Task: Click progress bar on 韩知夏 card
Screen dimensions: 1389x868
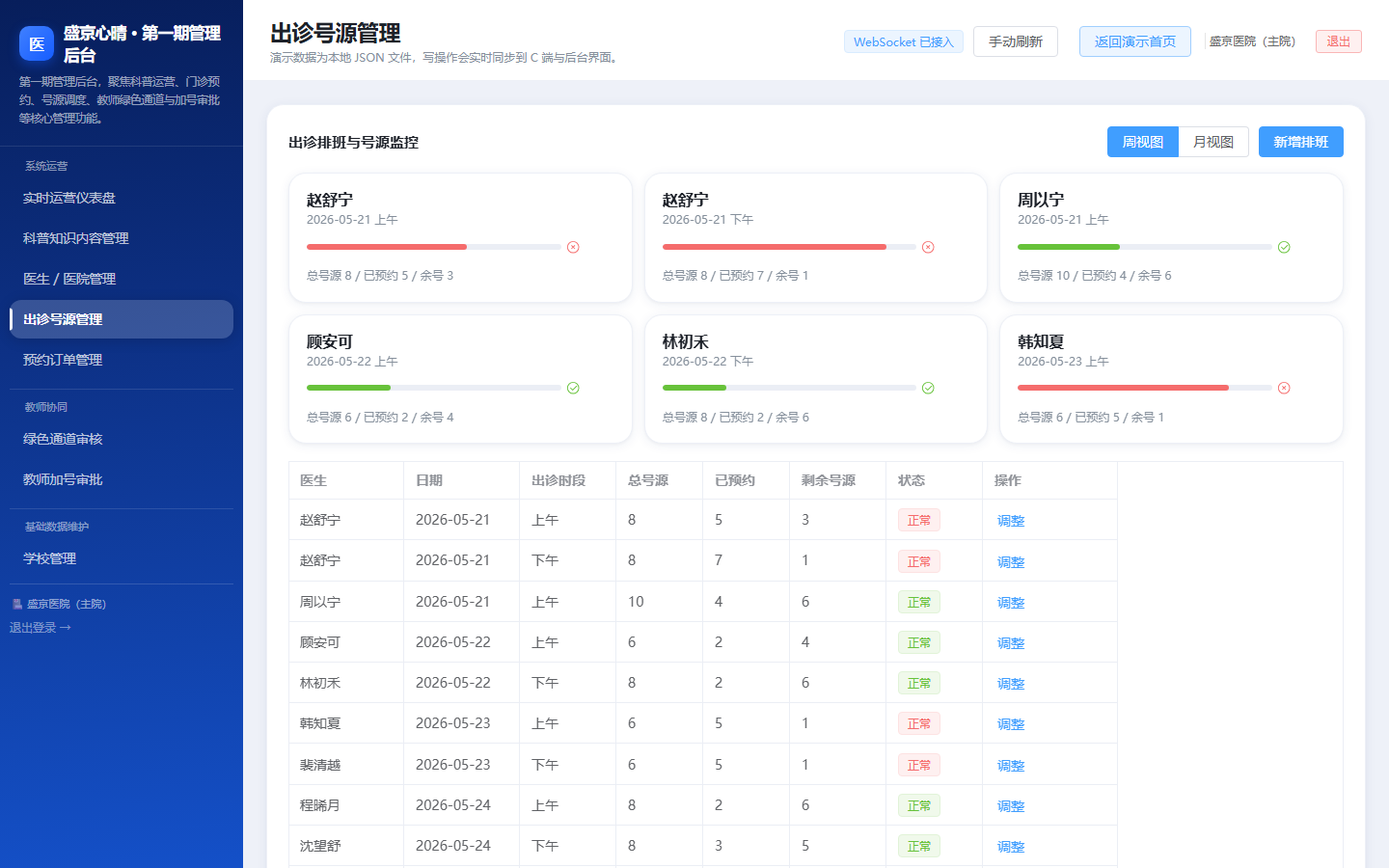Action: point(1145,388)
